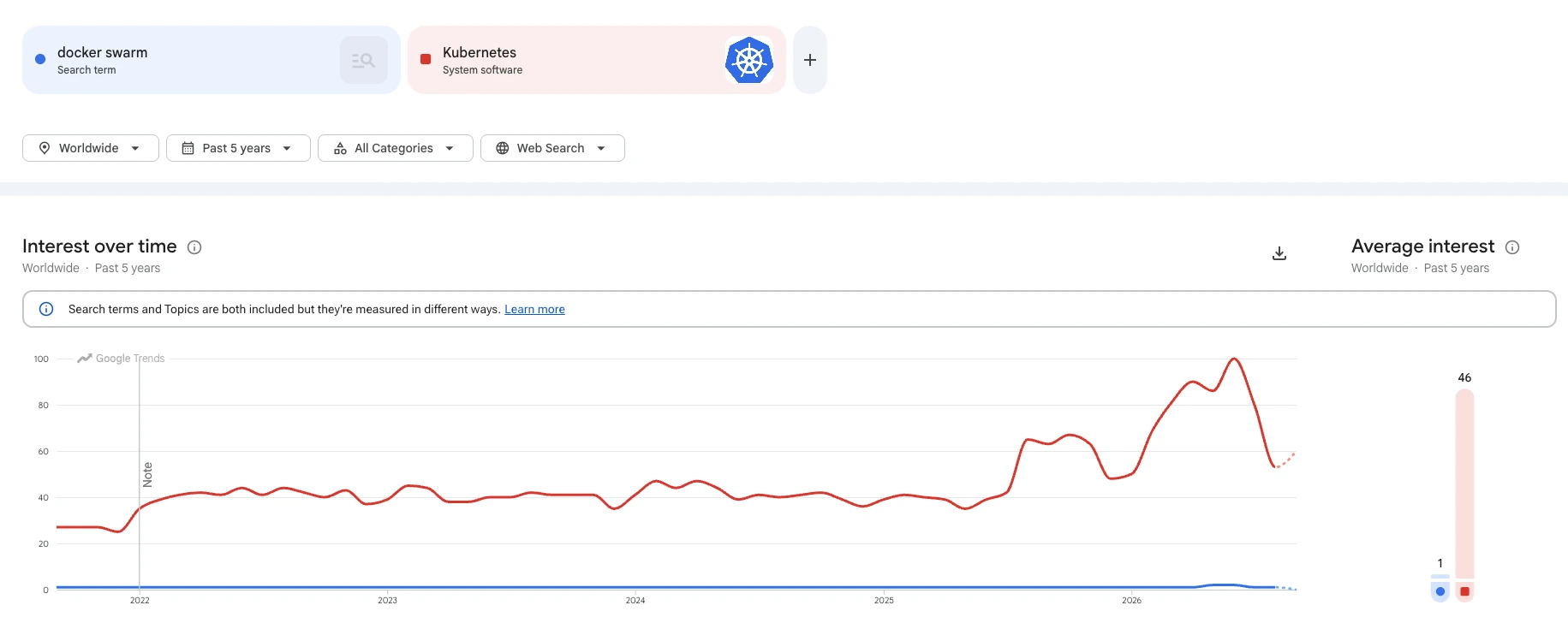Click the globe icon in Web Search filter
The height and width of the screenshot is (629, 1568).
tap(503, 148)
